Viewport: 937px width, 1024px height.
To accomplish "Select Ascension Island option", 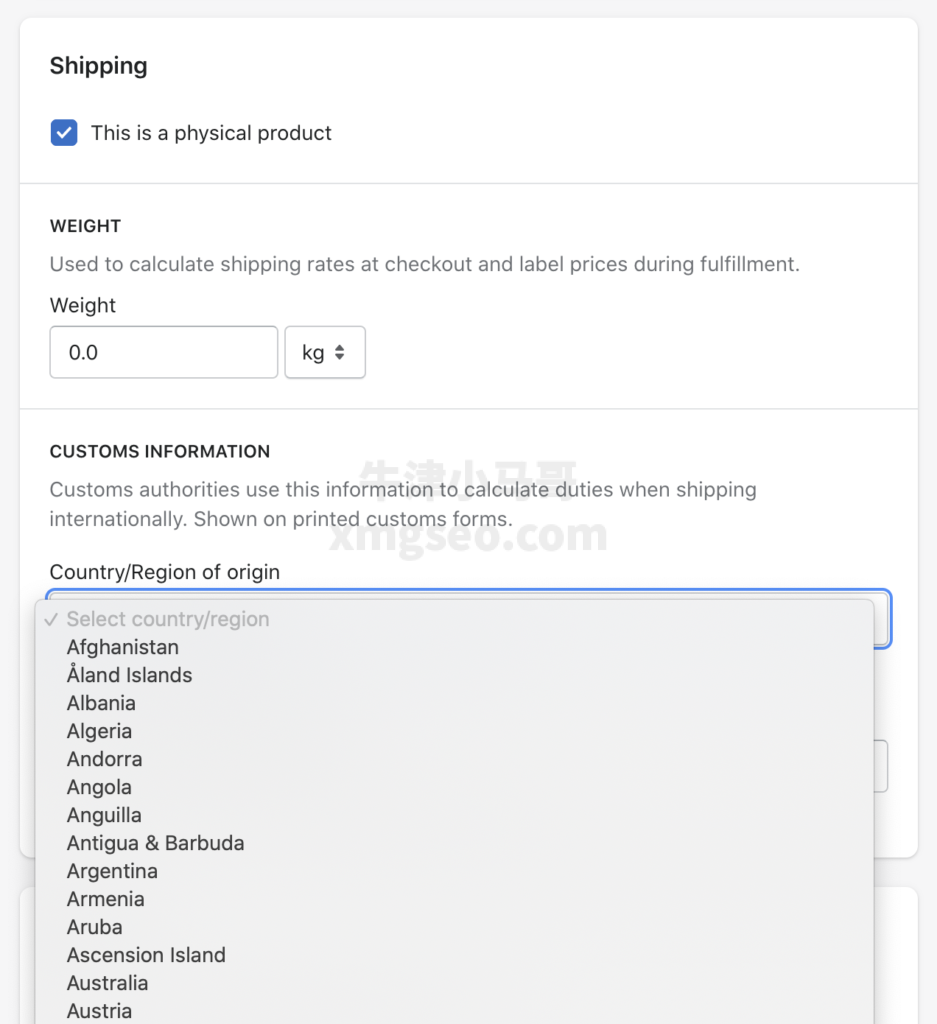I will tap(454, 955).
